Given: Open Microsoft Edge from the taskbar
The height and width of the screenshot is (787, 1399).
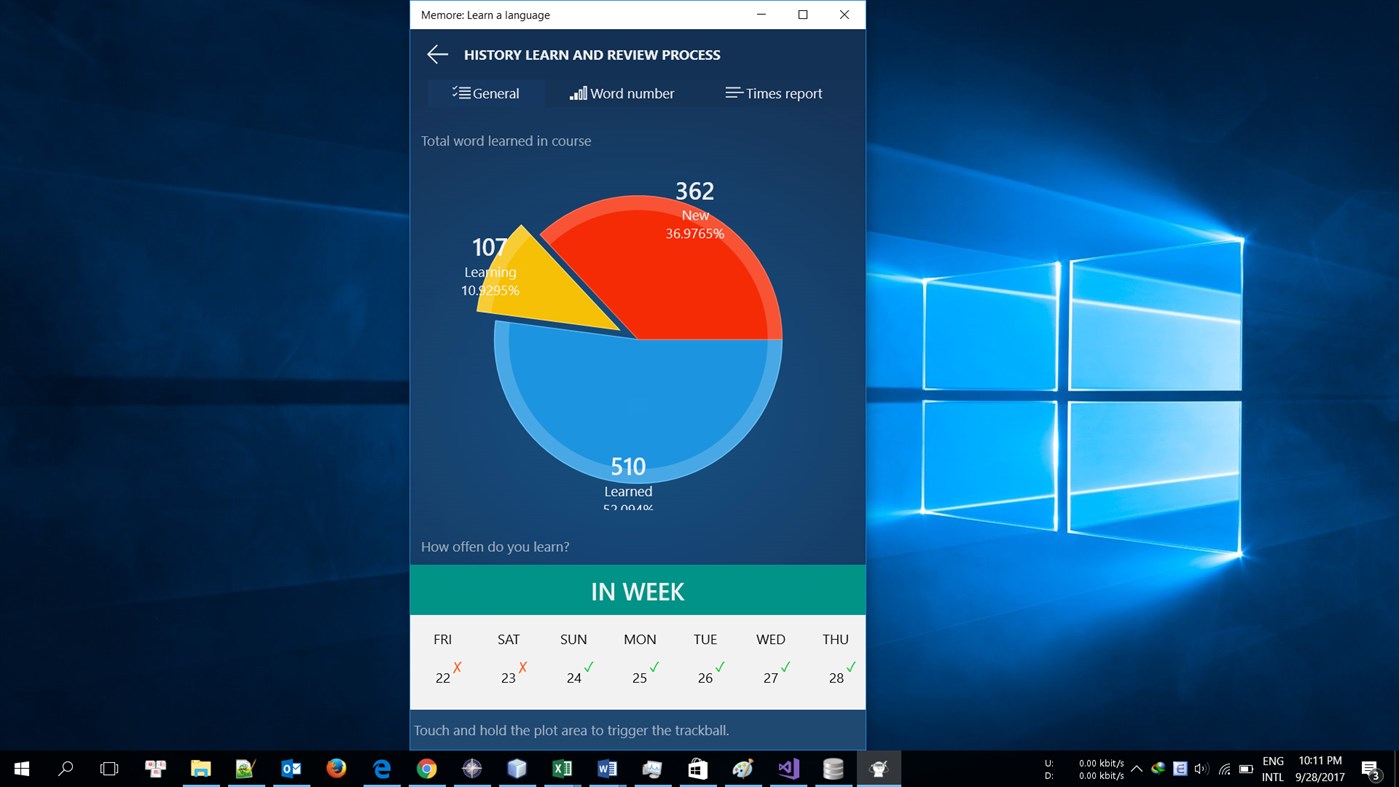Looking at the screenshot, I should [381, 769].
